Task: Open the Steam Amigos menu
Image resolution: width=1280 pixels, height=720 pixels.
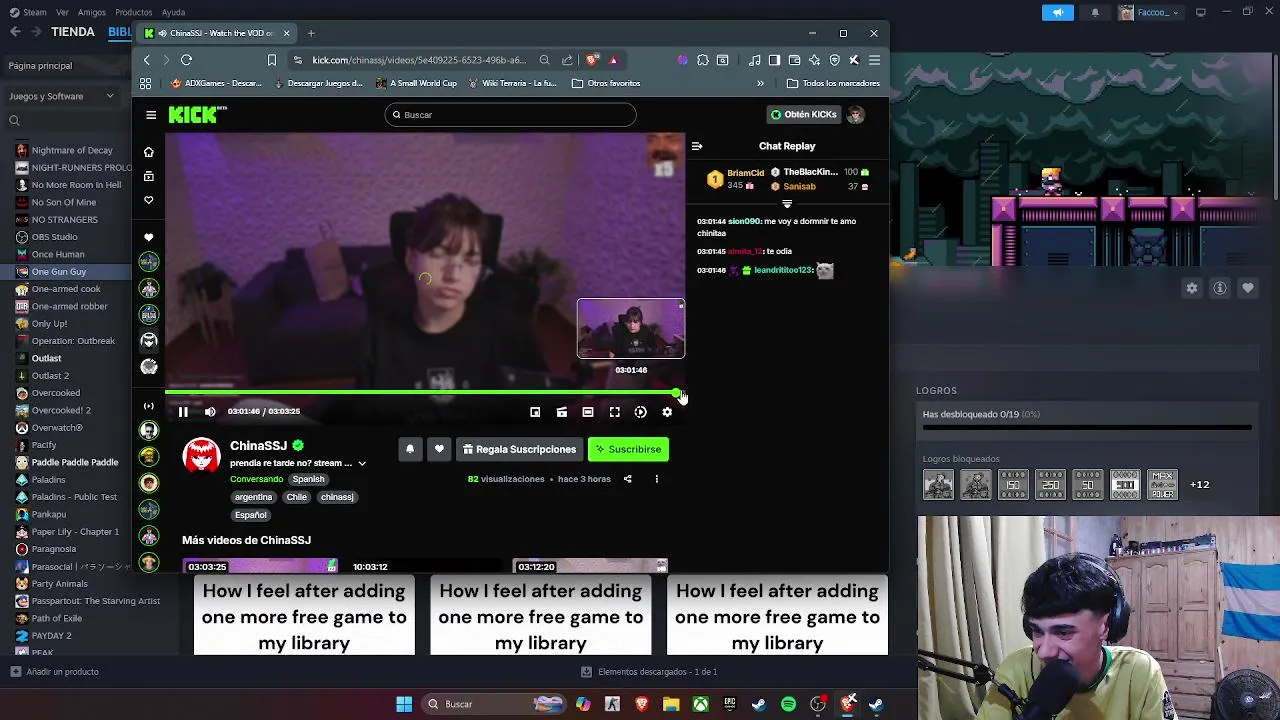Action: 92,12
